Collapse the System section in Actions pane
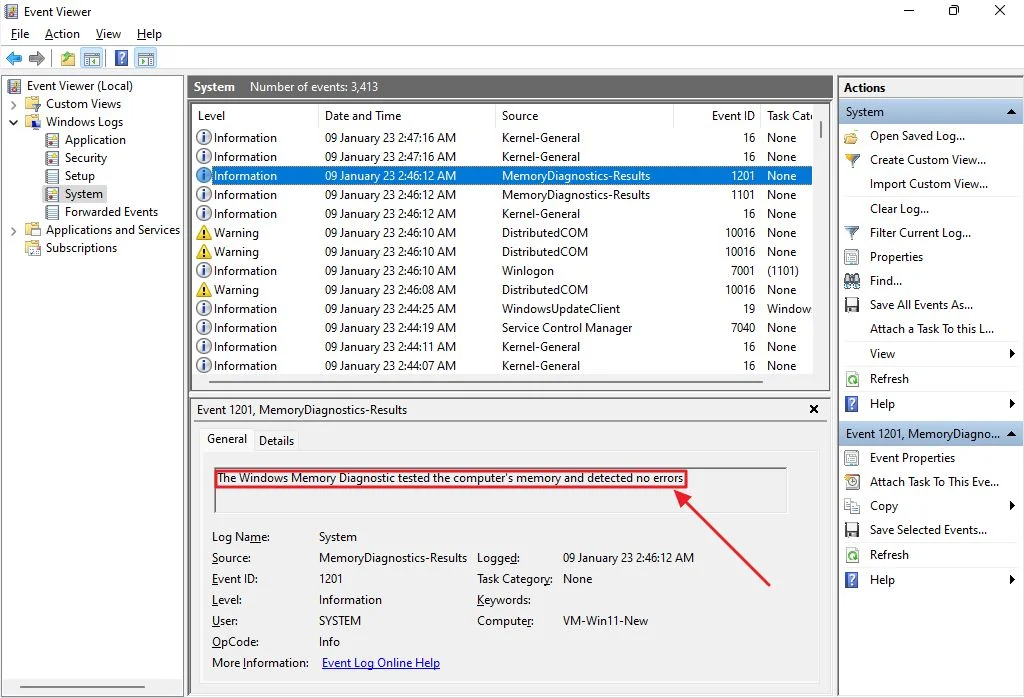This screenshot has height=698, width=1024. pyautogui.click(x=1011, y=112)
